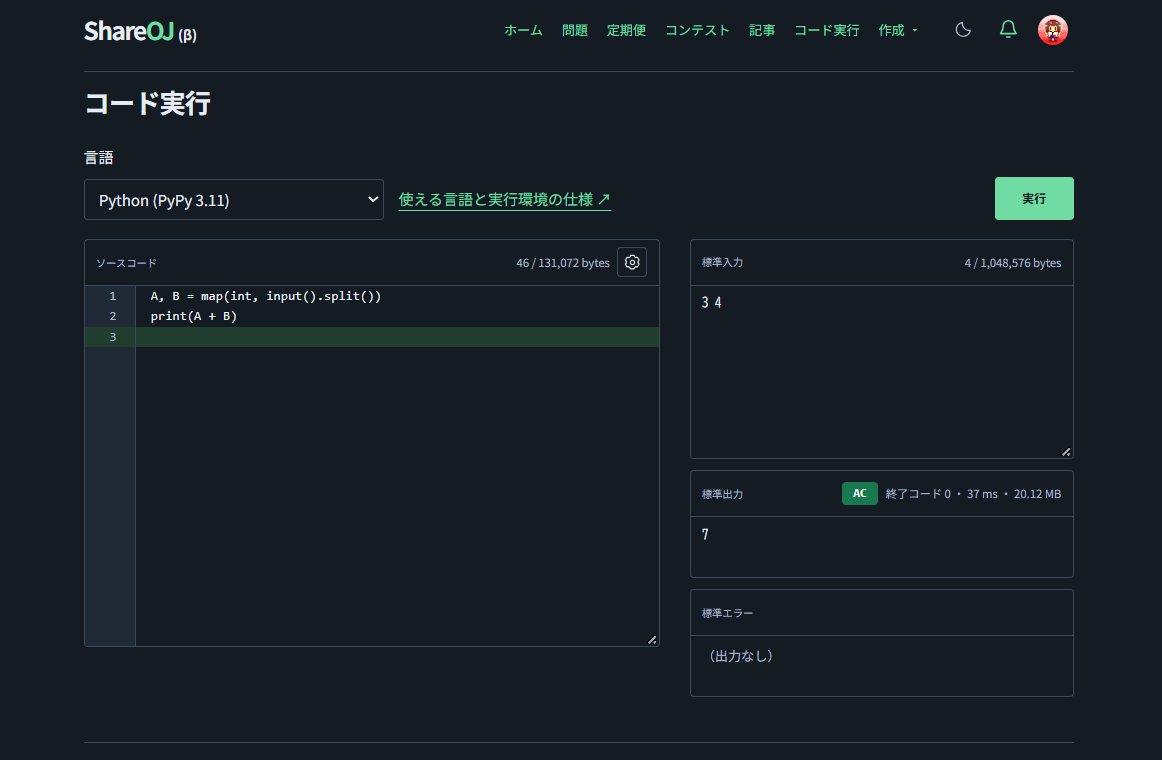Viewport: 1162px width, 760px height.
Task: Open the 記事 page
Action: click(762, 30)
